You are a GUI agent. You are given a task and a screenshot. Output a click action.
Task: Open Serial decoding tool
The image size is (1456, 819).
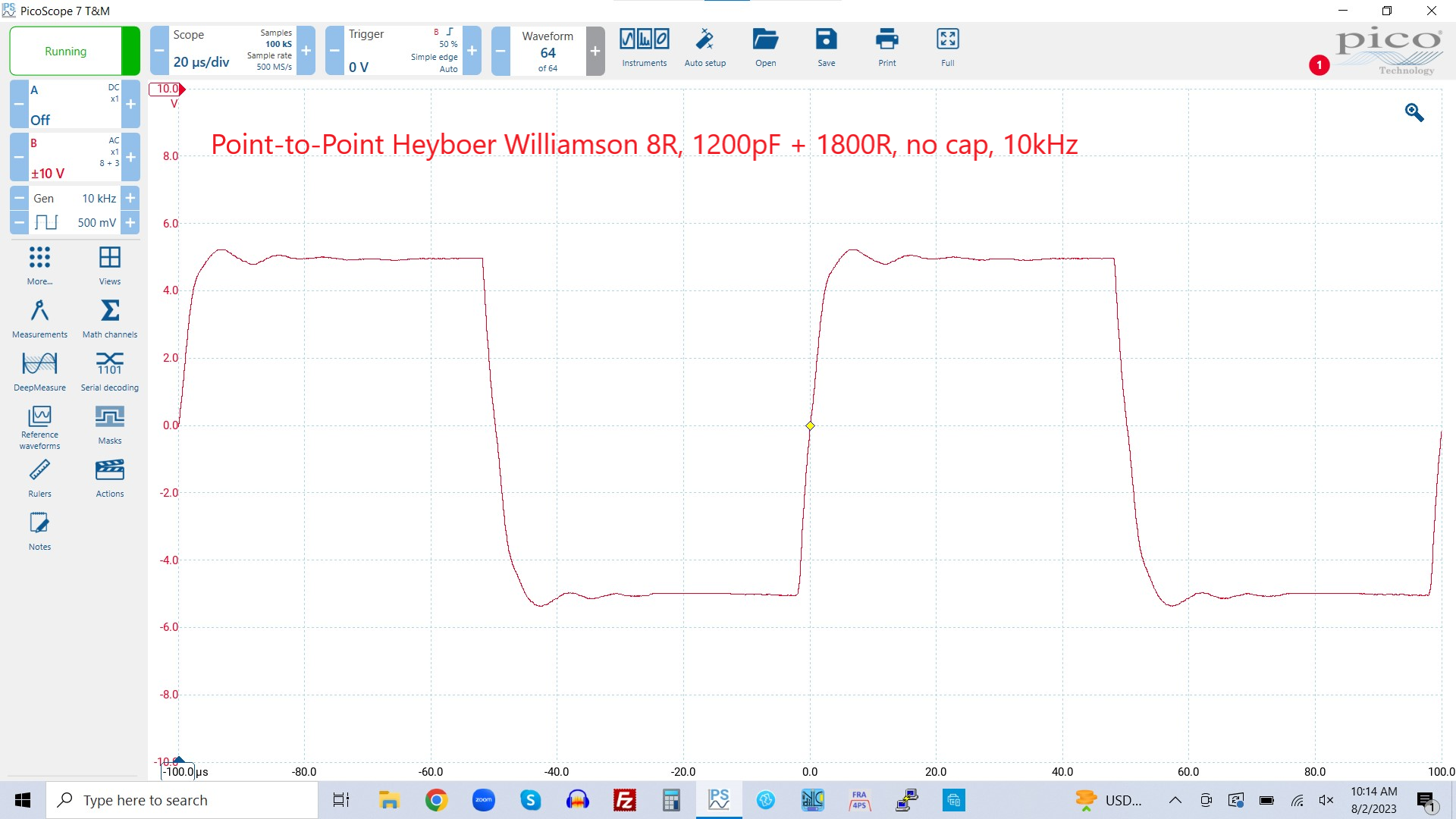pyautogui.click(x=109, y=371)
